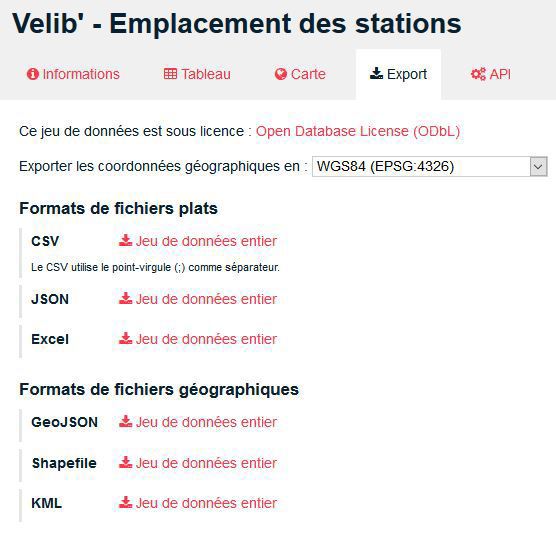
Task: Click the gears icon beside API
Action: point(478,74)
